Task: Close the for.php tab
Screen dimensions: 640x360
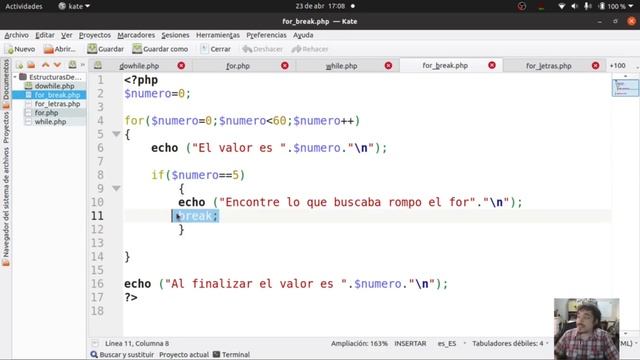Action: (285, 66)
